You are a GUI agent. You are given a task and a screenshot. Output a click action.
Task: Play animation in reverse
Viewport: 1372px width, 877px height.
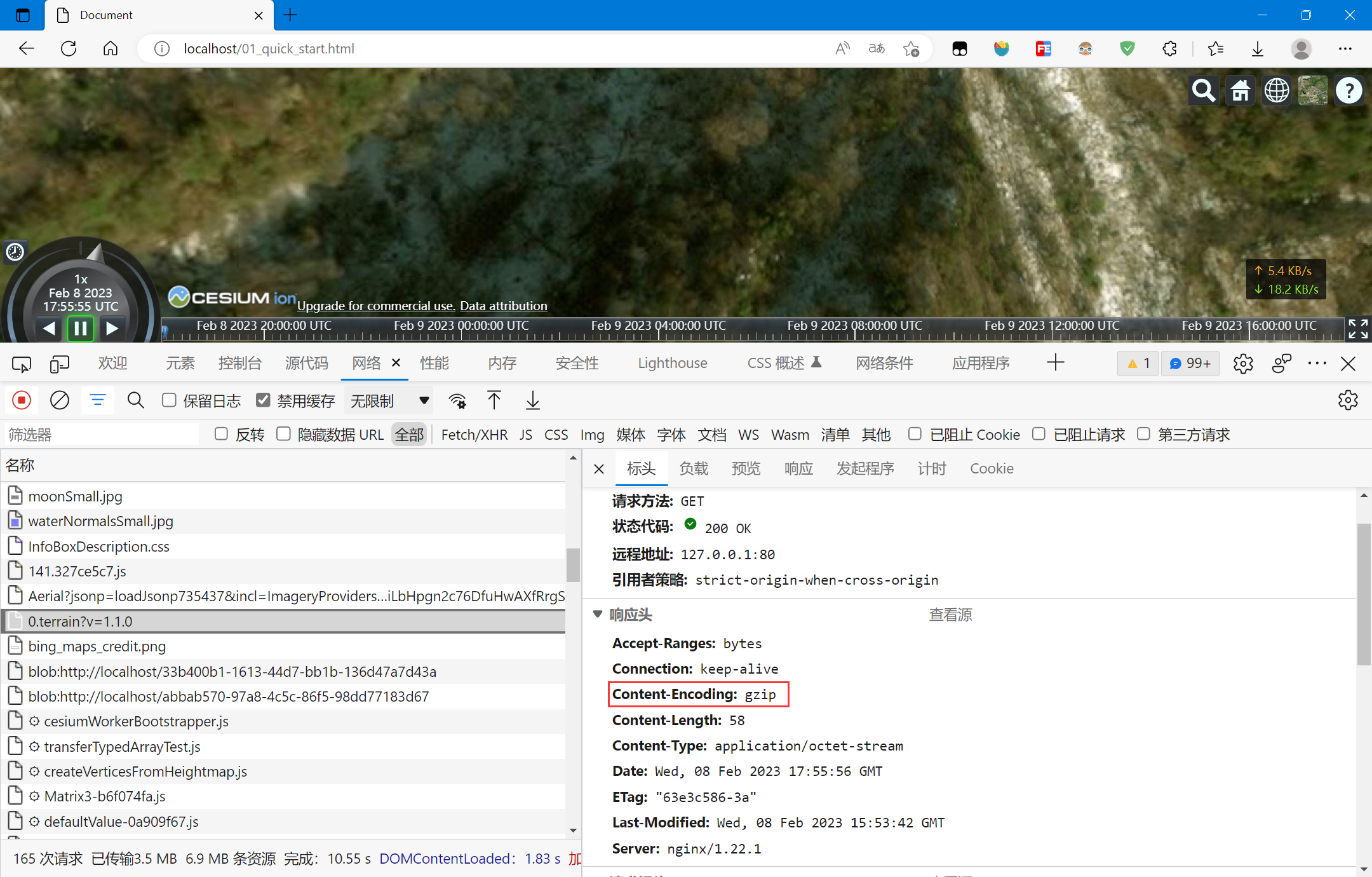50,328
